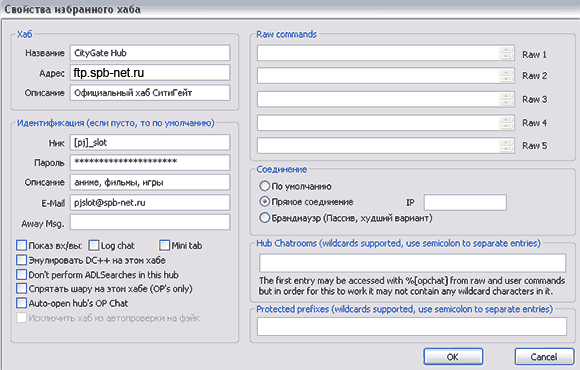The width and height of the screenshot is (580, 370).
Task: Toggle the Показ вх/вых checkbox
Action: click(x=22, y=245)
